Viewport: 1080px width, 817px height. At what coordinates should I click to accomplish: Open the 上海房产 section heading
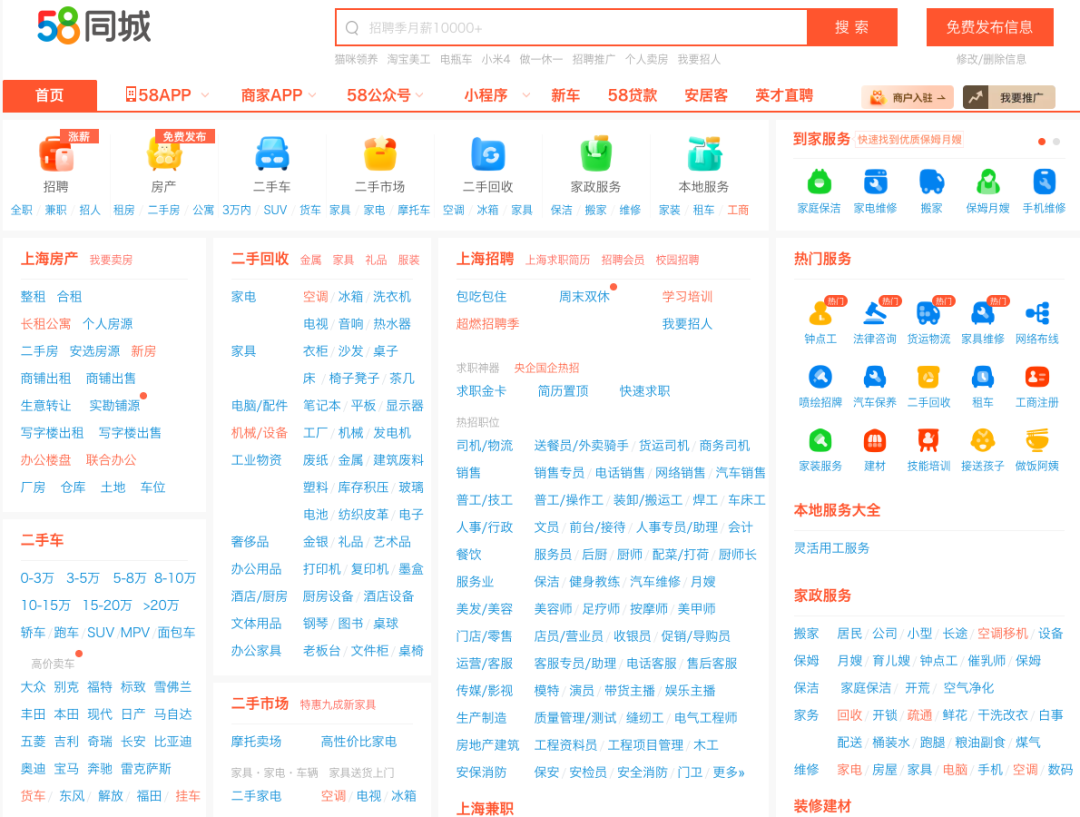(49, 259)
